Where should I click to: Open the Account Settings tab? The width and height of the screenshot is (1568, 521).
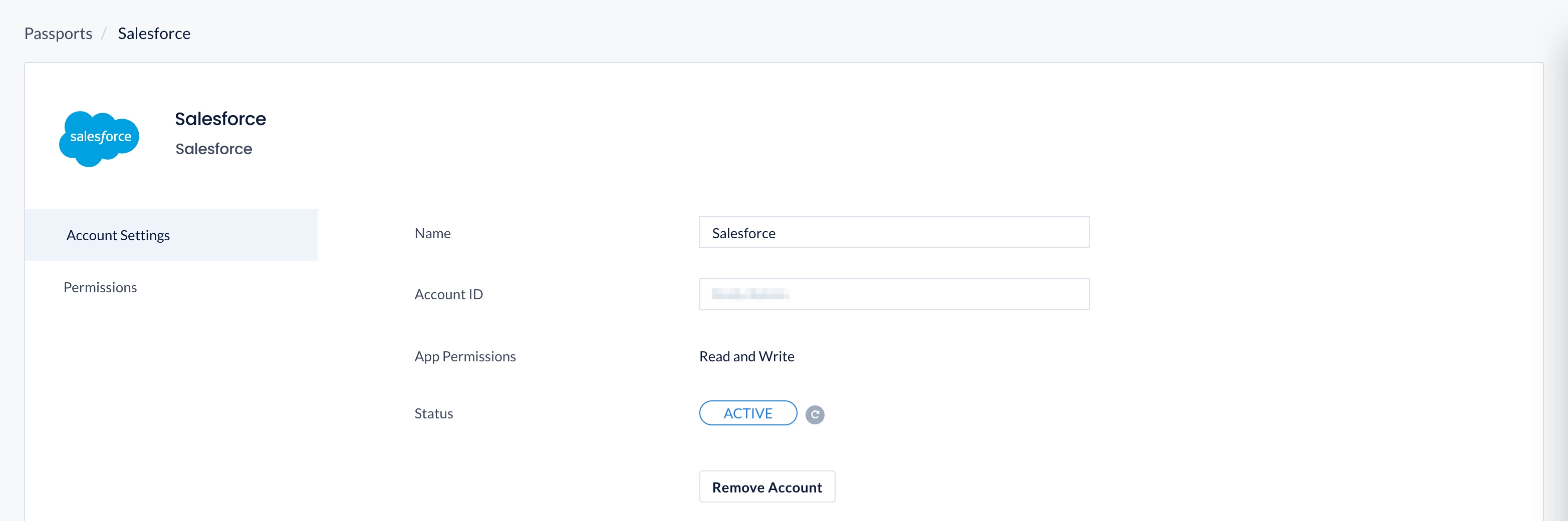coord(171,235)
